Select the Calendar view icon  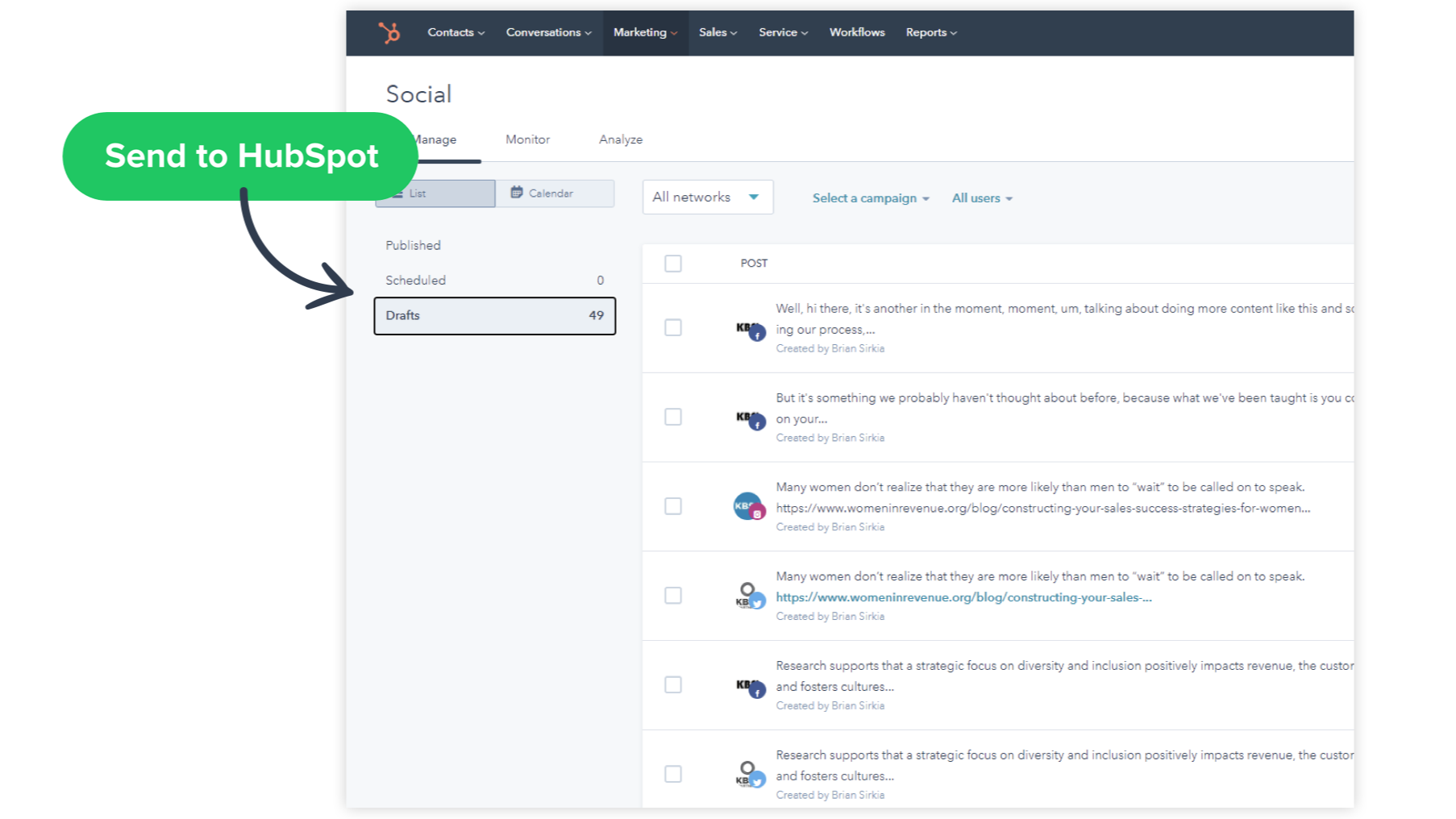point(516,193)
